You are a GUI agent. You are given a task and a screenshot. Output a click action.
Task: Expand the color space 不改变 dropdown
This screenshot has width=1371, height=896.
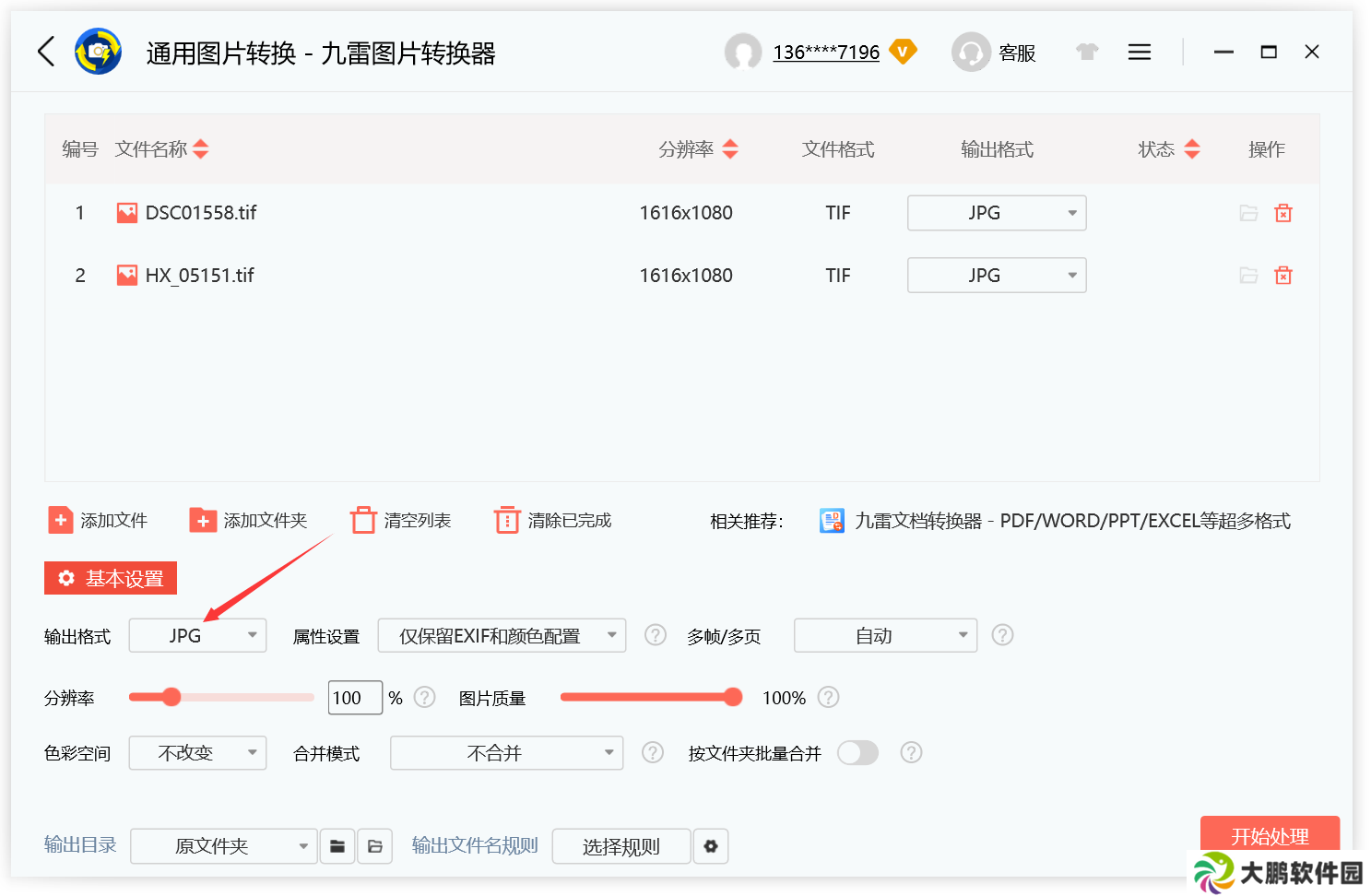(197, 753)
